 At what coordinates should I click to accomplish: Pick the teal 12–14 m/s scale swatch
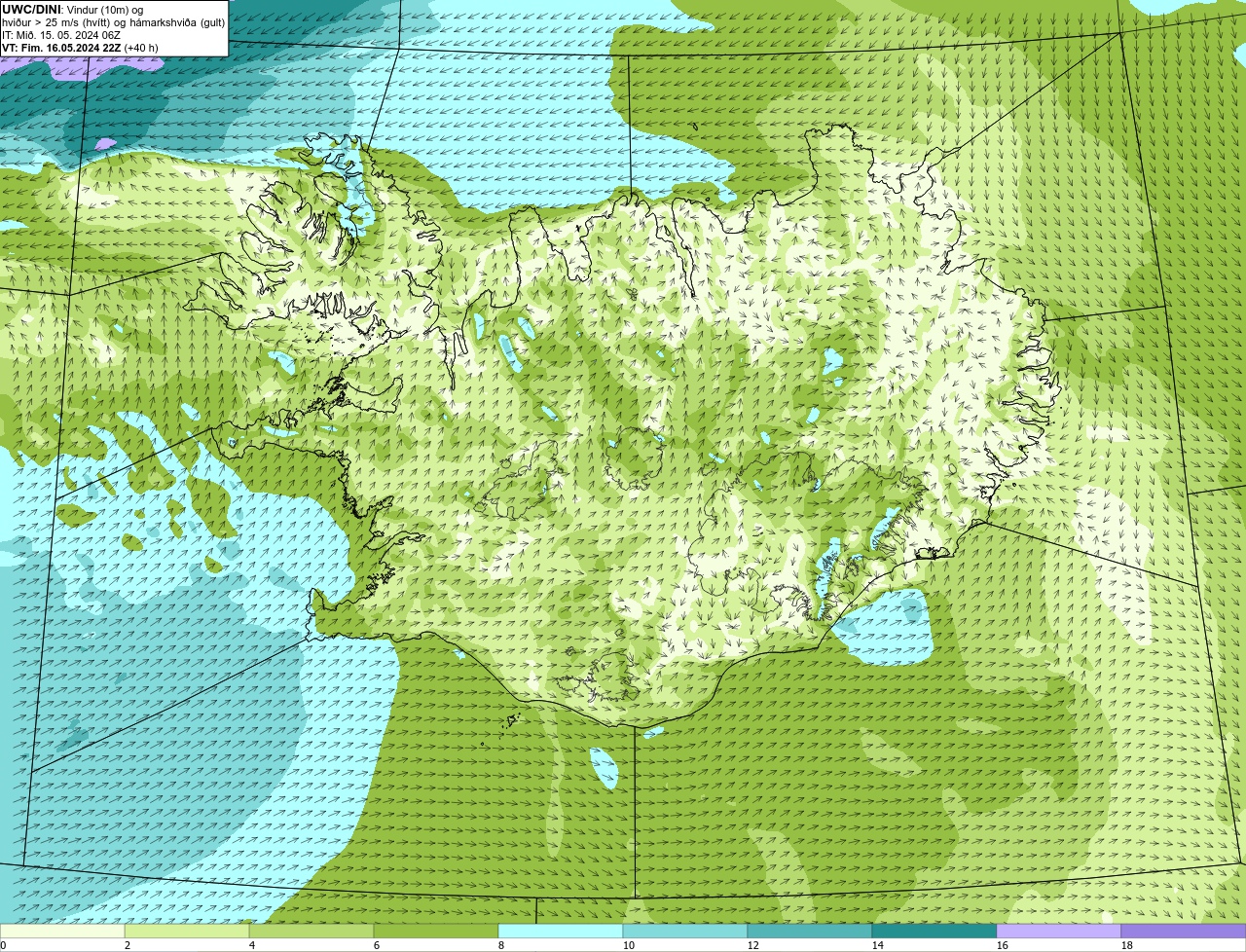810,931
